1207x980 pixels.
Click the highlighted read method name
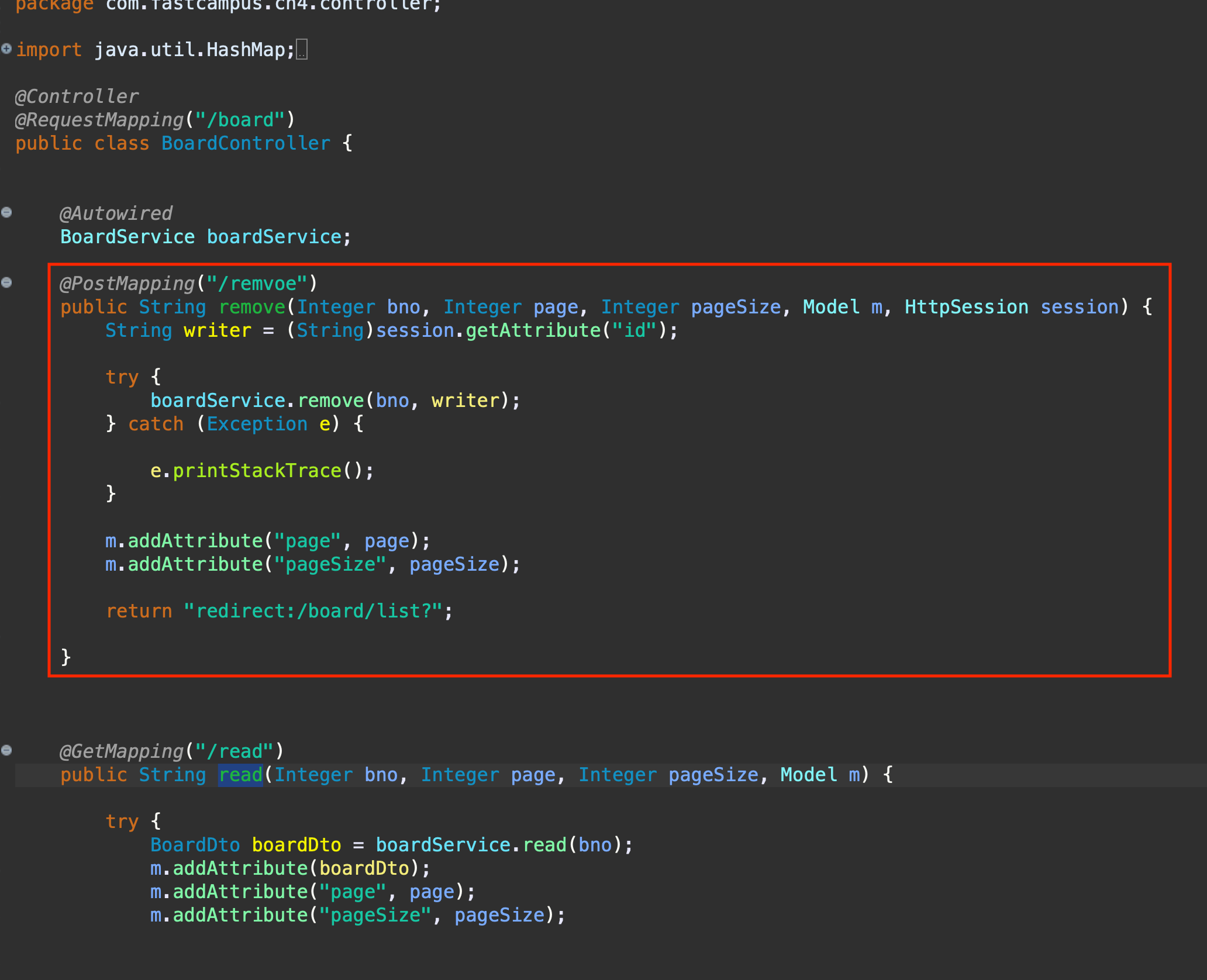coord(240,775)
